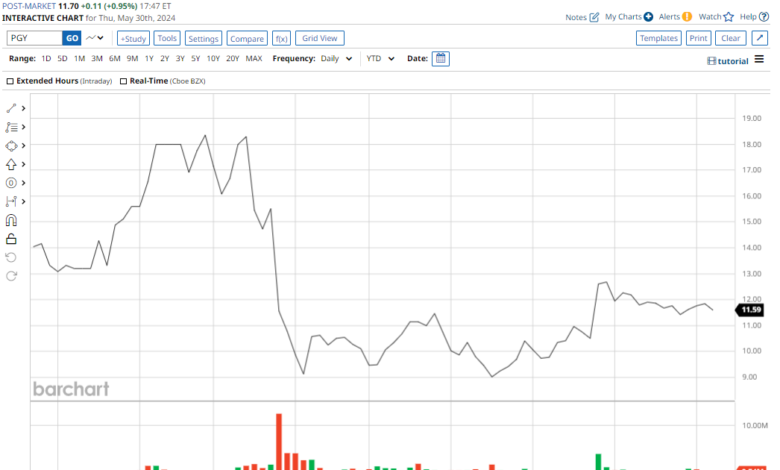The image size is (780, 470).
Task: Click the Watch star icon
Action: tap(729, 17)
